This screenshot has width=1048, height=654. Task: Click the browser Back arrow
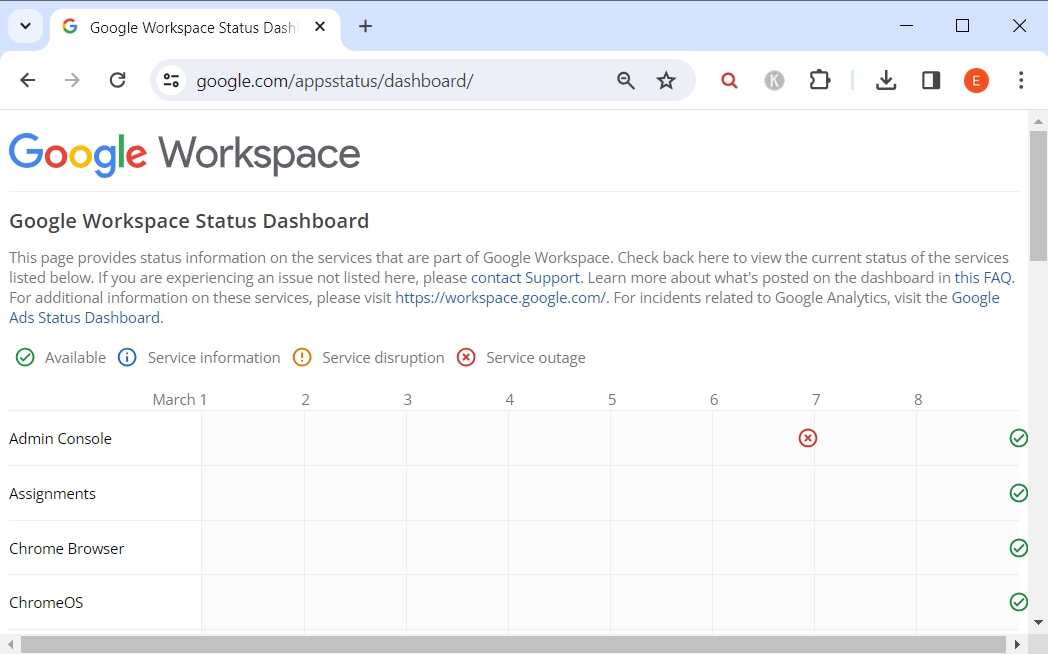click(27, 81)
